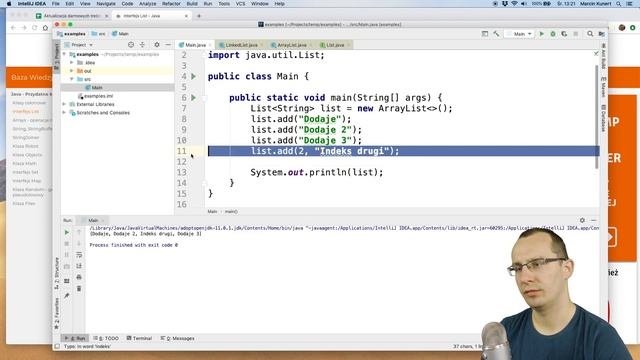Image resolution: width=640 pixels, height=360 pixels.
Task: Print the Run console output
Action: coord(79,277)
